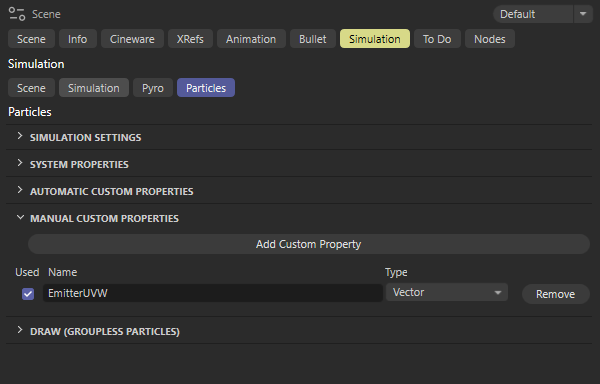600x384 pixels.
Task: Click the EmitterUVW name input field
Action: (213, 293)
